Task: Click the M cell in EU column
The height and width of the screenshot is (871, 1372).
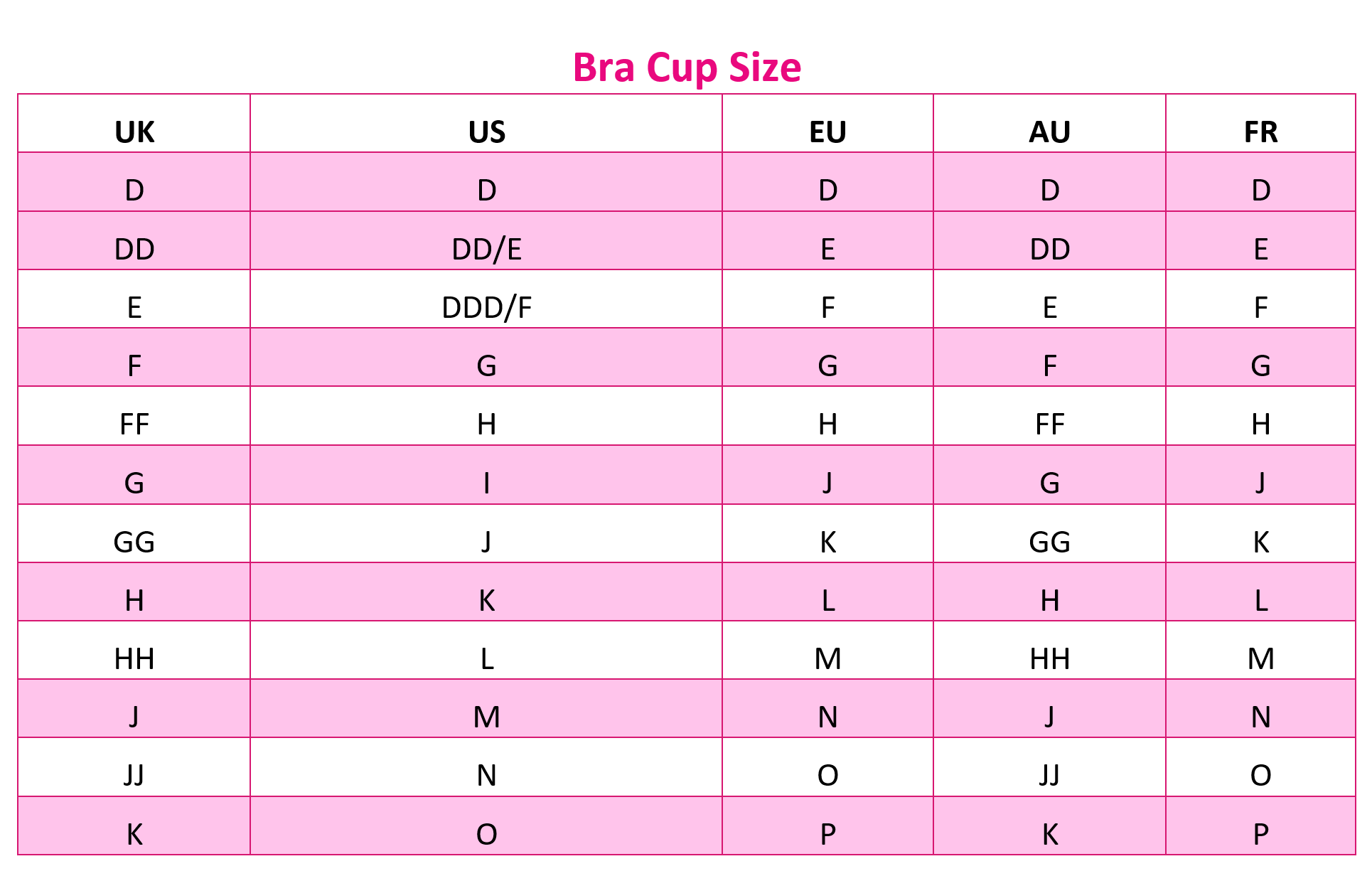Action: (x=827, y=659)
